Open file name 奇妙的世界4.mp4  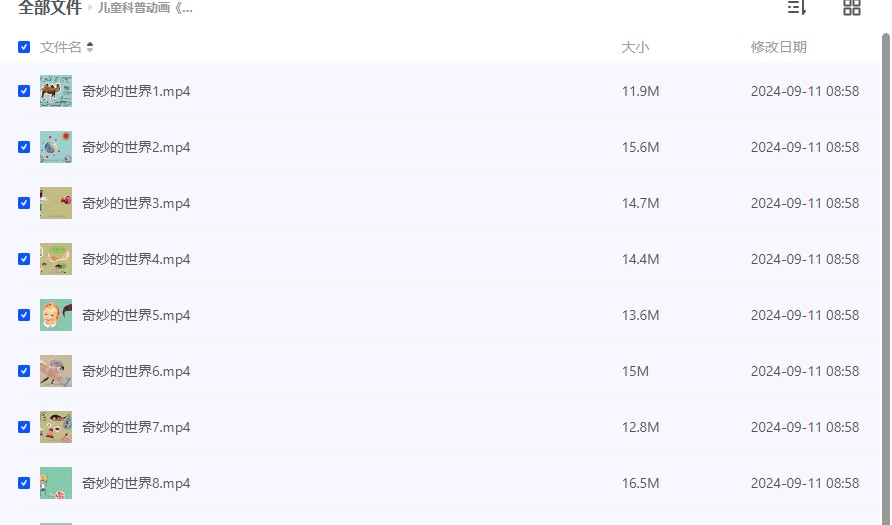136,259
